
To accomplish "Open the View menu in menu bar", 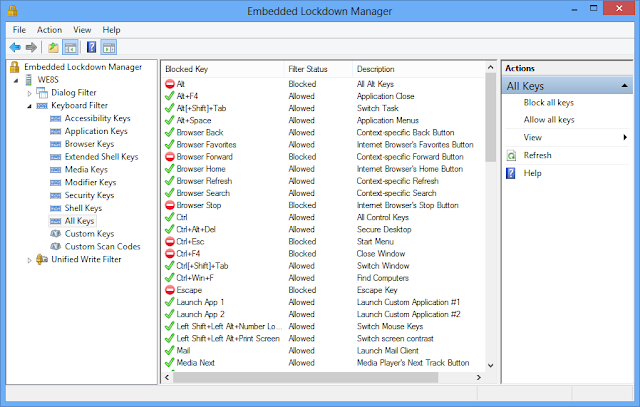I will click(82, 30).
